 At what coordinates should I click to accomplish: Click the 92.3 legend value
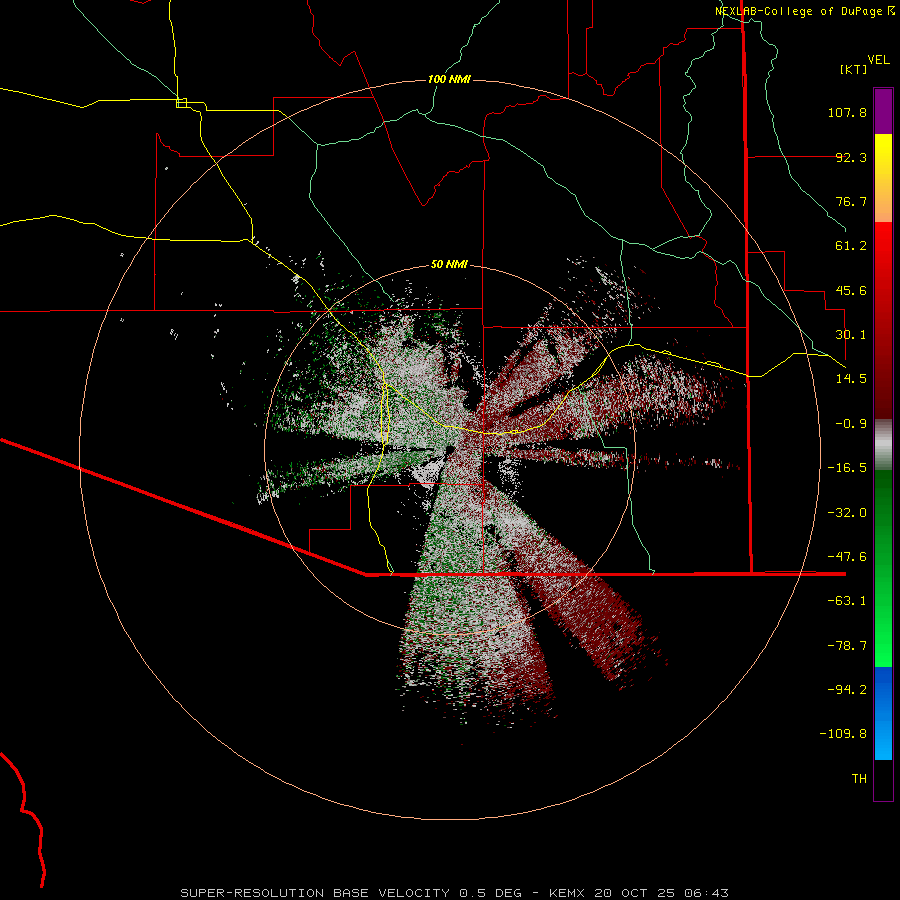(x=851, y=157)
